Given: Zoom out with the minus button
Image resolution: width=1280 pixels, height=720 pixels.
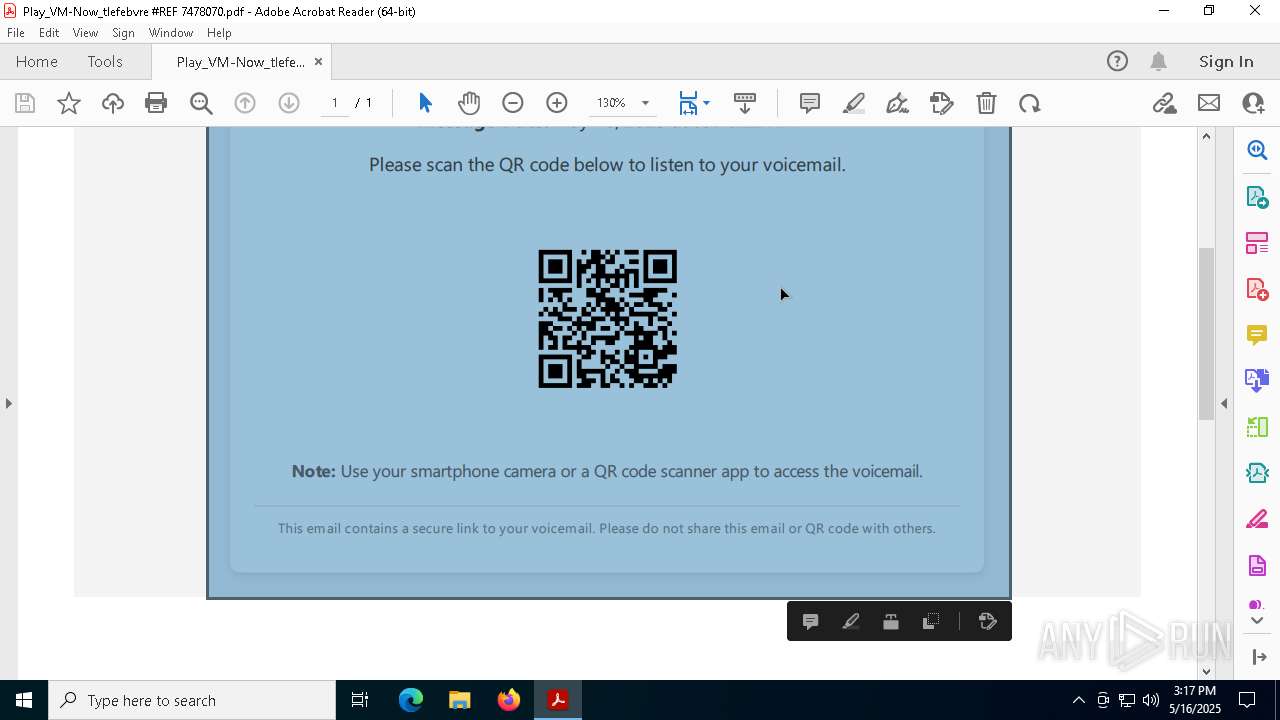Looking at the screenshot, I should 513,103.
